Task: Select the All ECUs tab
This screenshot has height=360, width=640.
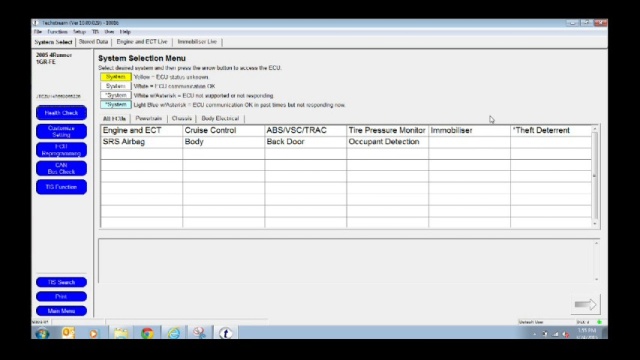Action: coord(114,119)
